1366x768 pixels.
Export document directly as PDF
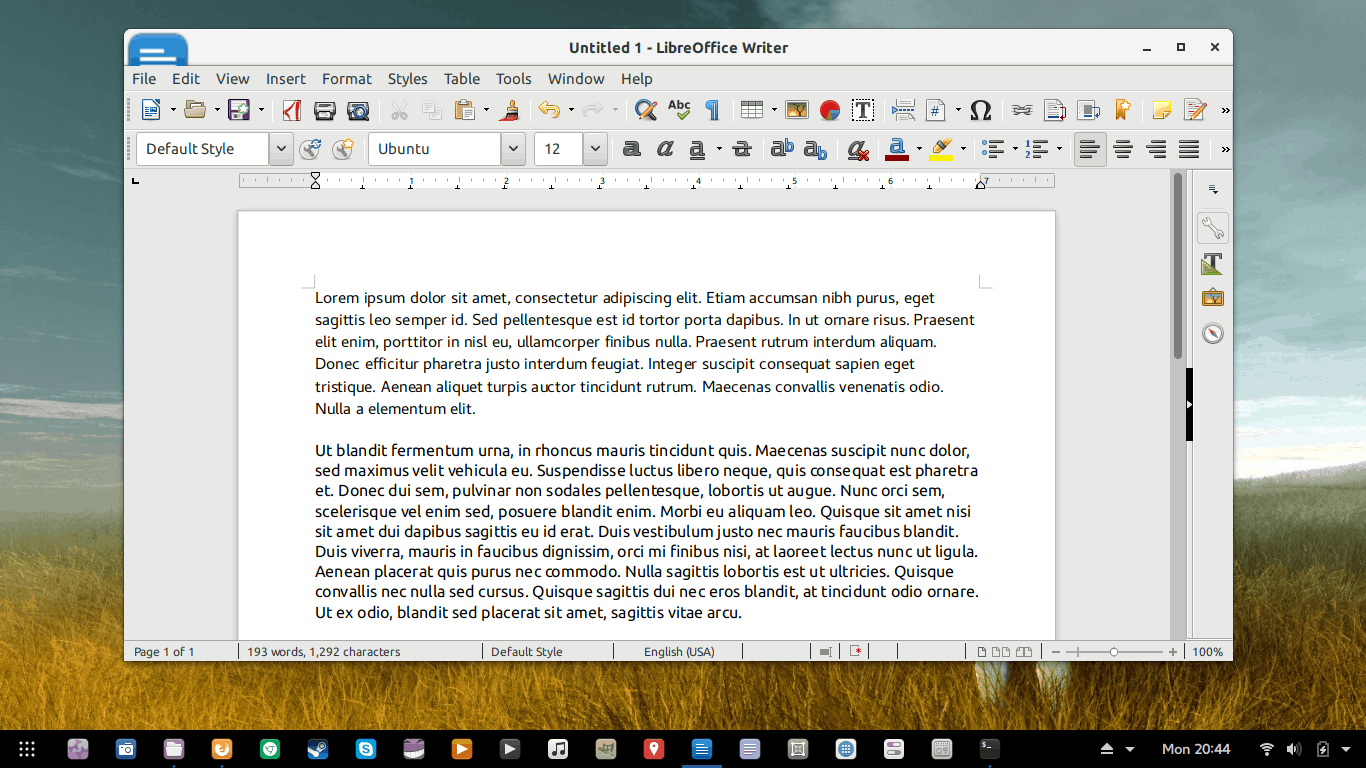pyautogui.click(x=291, y=110)
